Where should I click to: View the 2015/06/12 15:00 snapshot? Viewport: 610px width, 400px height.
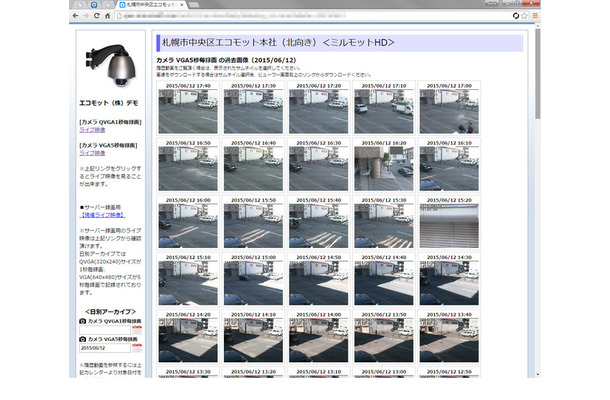coord(253,283)
